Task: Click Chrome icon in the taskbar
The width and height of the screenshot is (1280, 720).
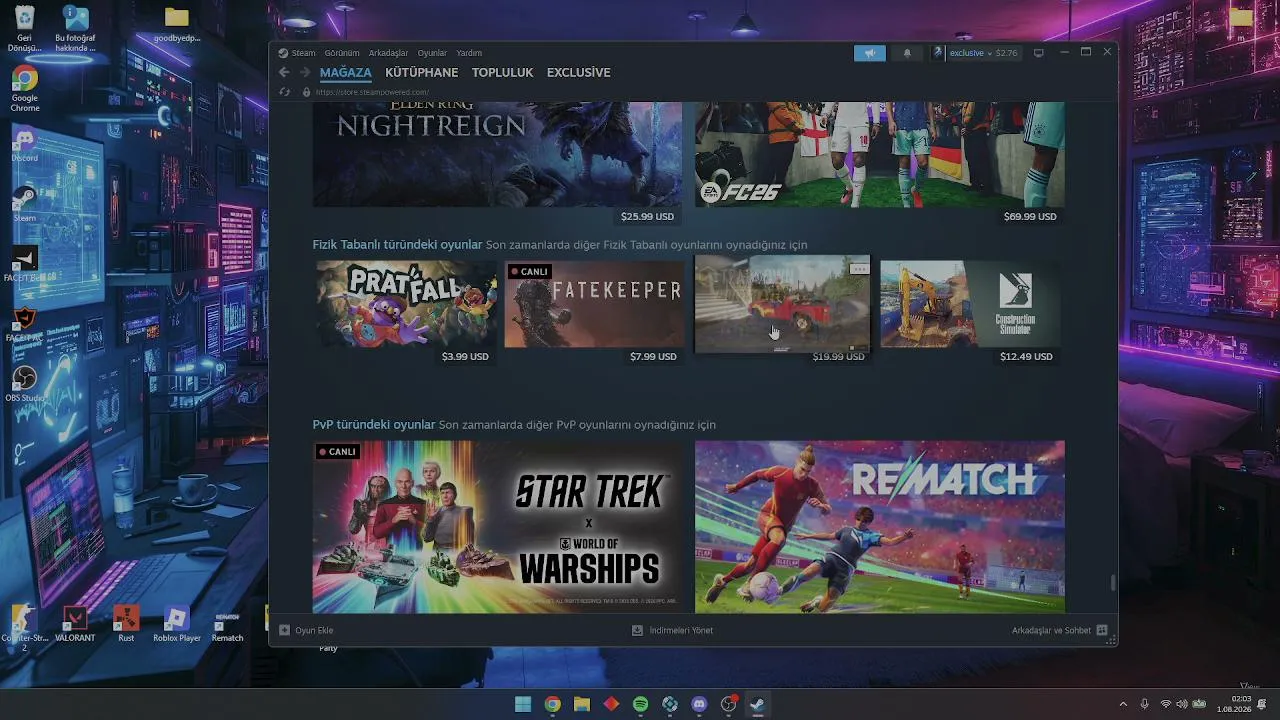Action: [552, 704]
